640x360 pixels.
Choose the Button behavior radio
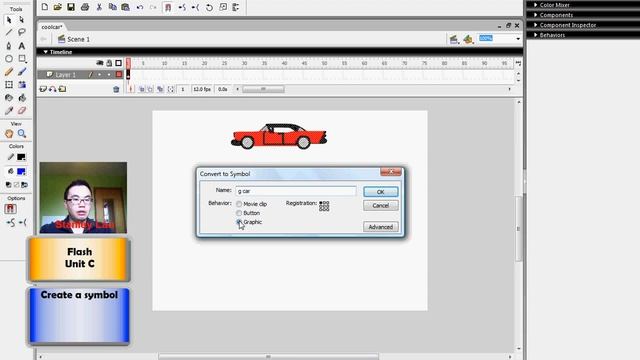click(239, 213)
